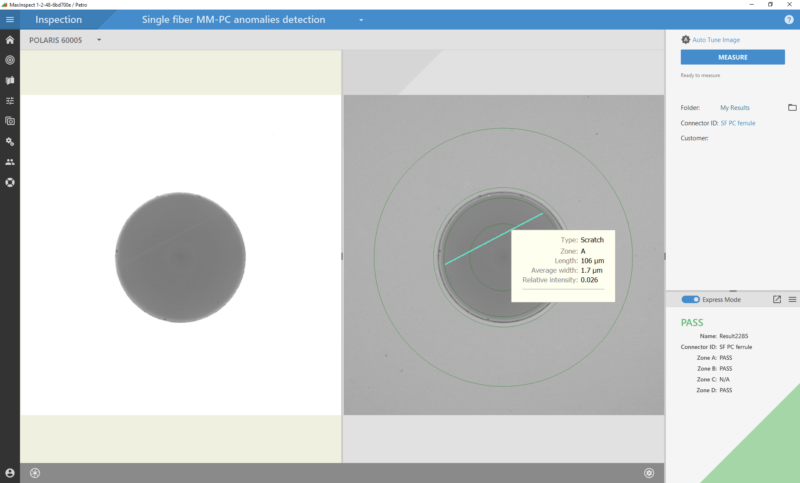Screen dimensions: 800x483
Task: Open the recipe dropdown next to anomalies detection
Action: 361,19
